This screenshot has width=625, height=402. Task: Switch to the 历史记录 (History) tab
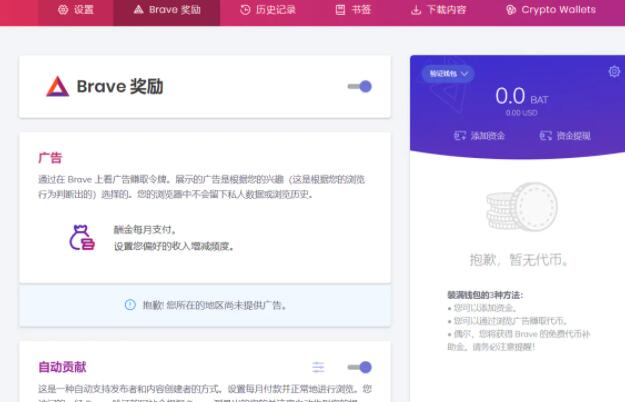tap(266, 10)
